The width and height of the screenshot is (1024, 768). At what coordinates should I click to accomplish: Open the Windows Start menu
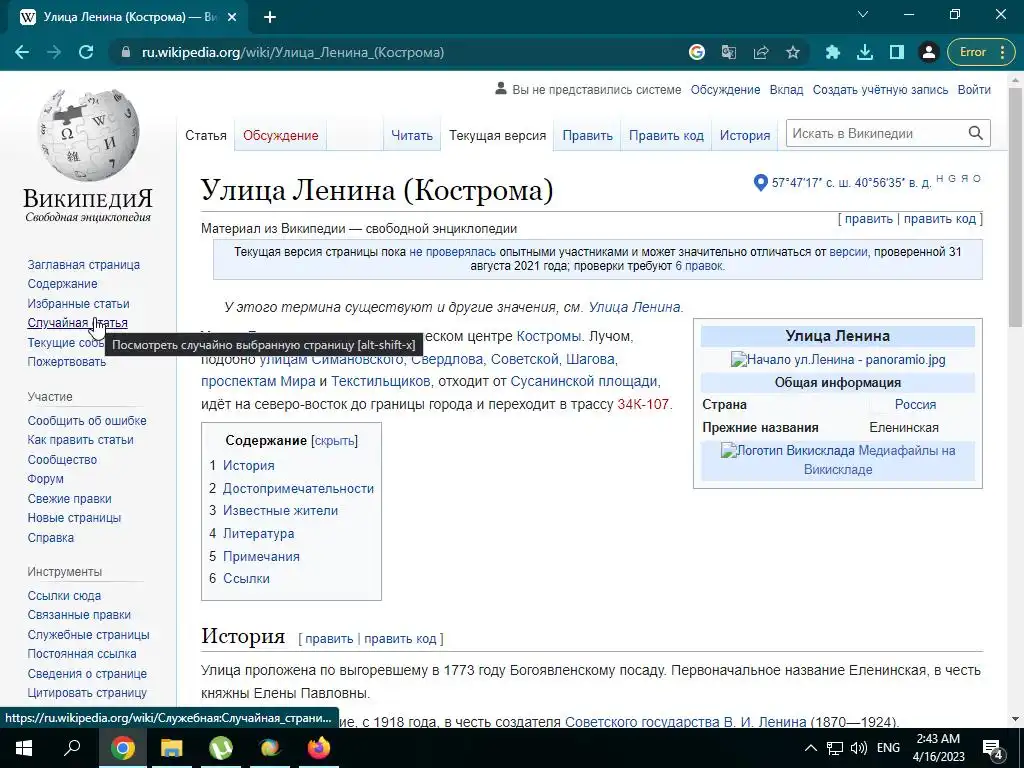pos(24,748)
